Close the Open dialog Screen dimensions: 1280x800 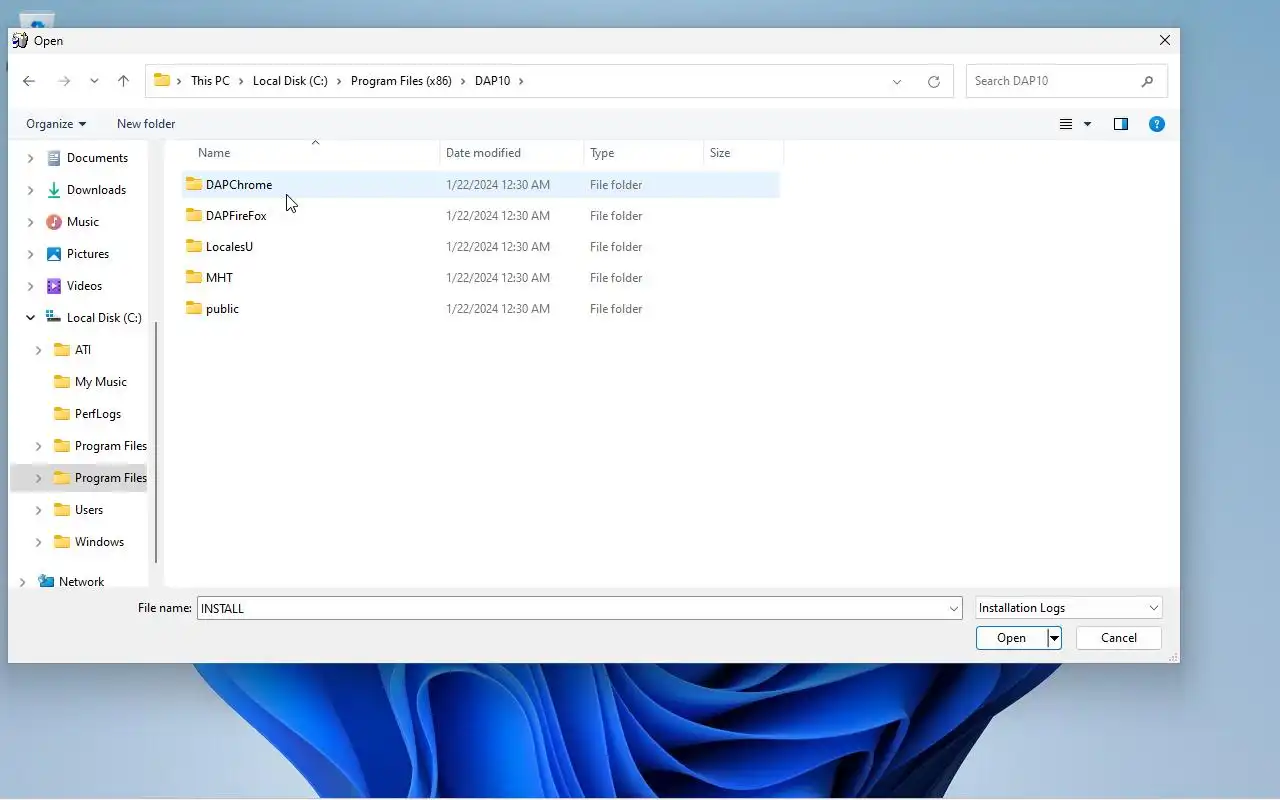[1164, 41]
